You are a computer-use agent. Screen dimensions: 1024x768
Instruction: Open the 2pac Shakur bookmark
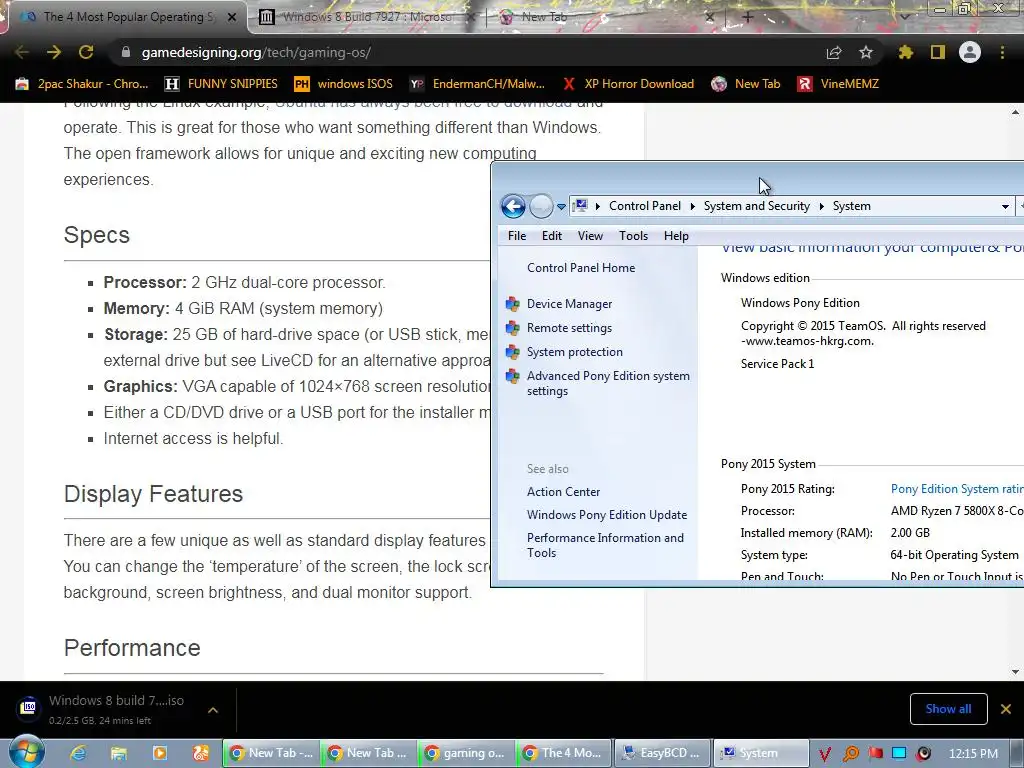coord(82,84)
